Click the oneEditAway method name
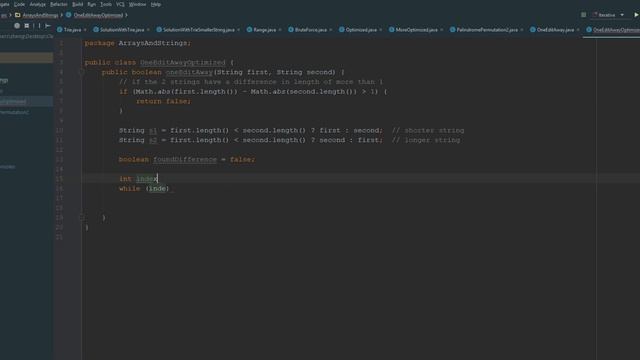640x360 pixels. point(189,72)
